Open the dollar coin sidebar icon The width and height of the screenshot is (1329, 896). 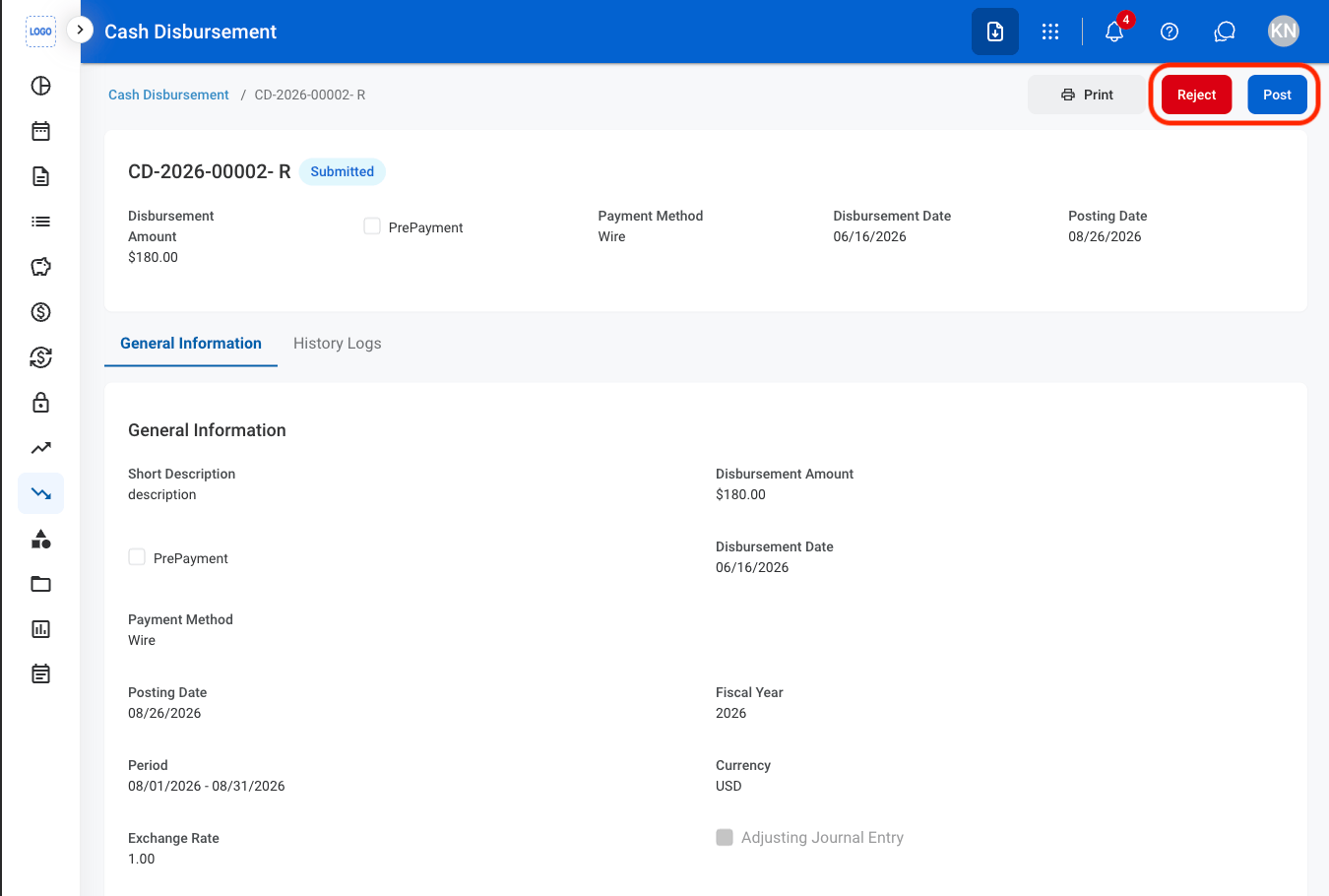point(40,312)
